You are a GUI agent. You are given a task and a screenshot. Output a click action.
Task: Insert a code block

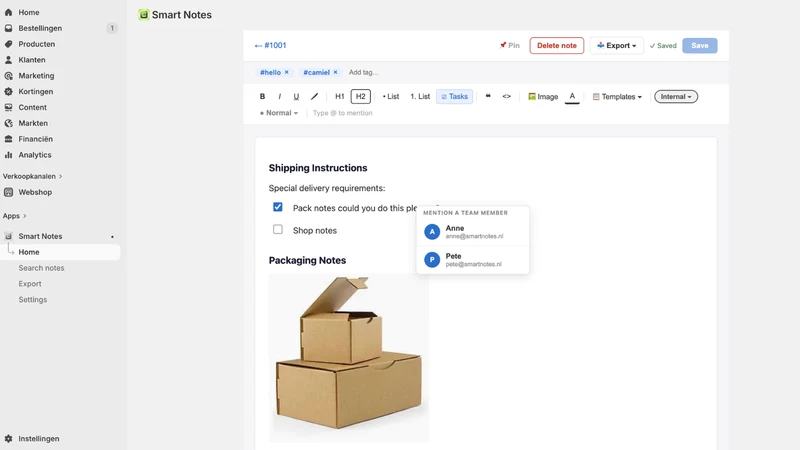point(507,96)
